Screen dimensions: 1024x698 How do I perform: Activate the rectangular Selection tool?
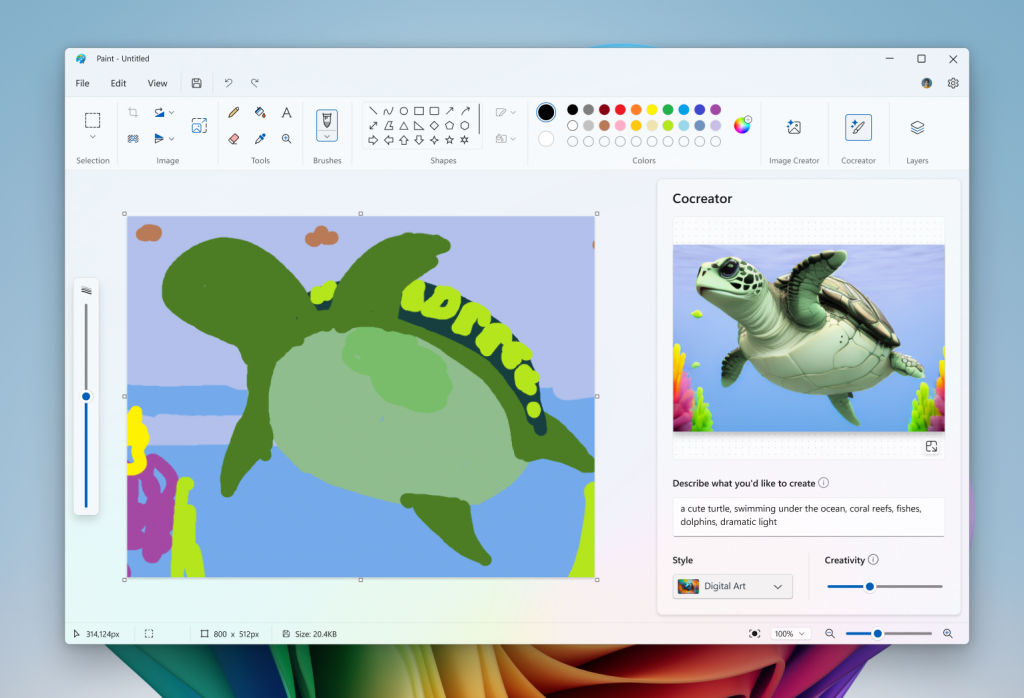point(93,120)
